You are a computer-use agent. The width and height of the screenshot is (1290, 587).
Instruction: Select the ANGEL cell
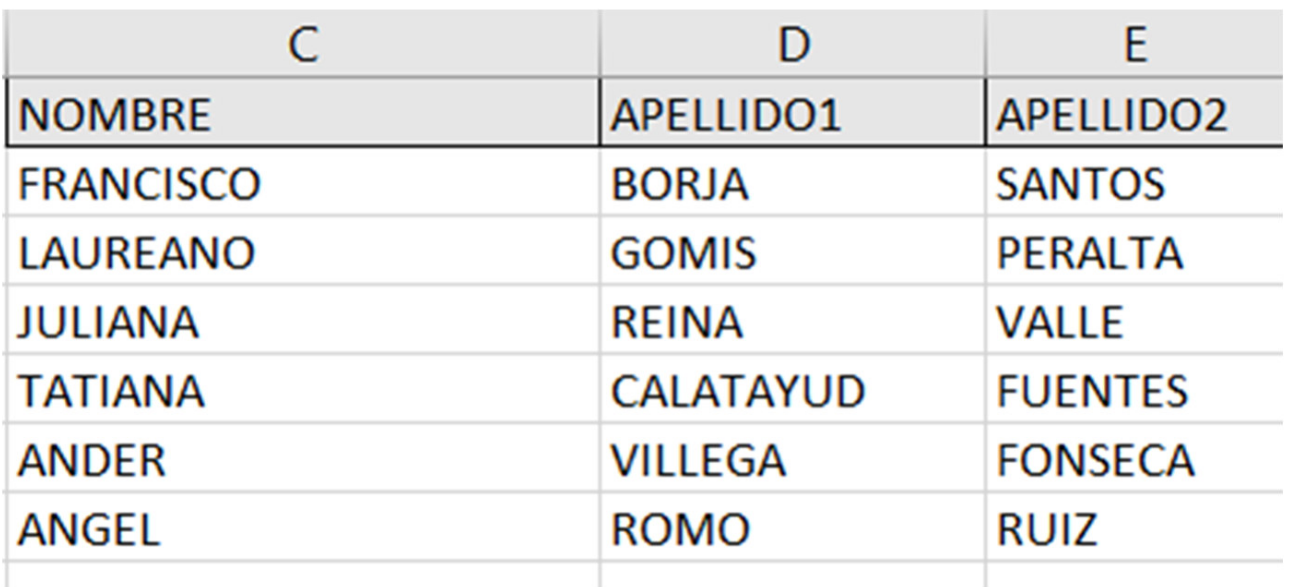303,530
